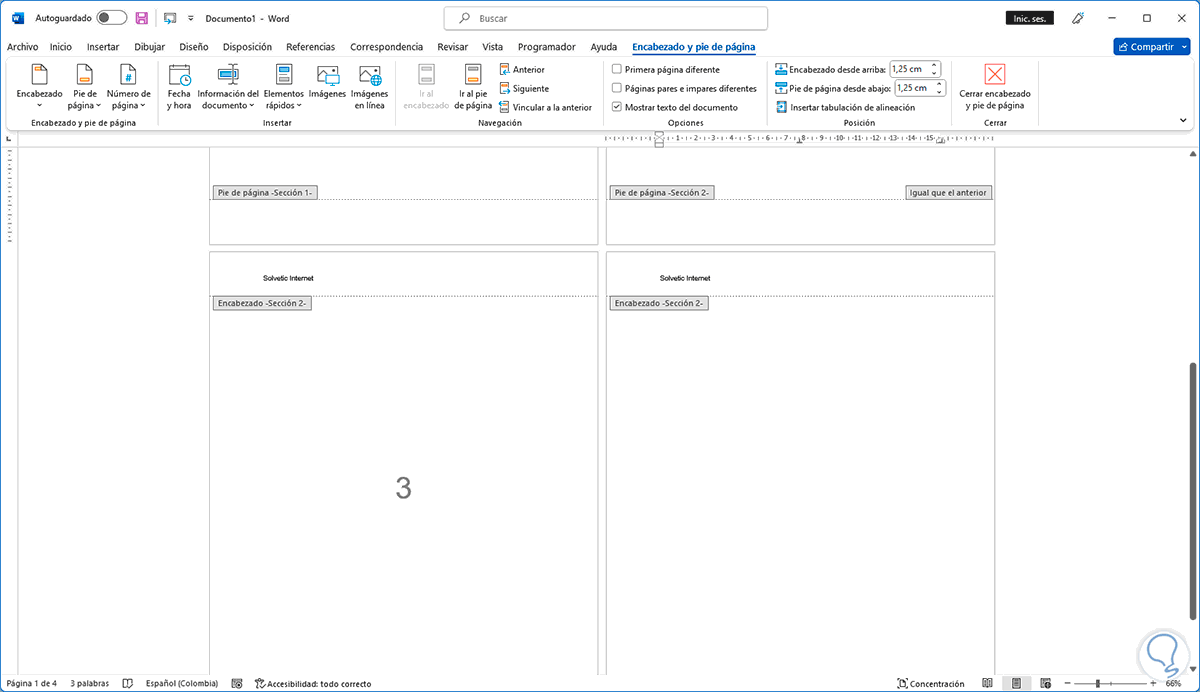
Task: Switch to the Ayuda tab
Action: click(604, 47)
